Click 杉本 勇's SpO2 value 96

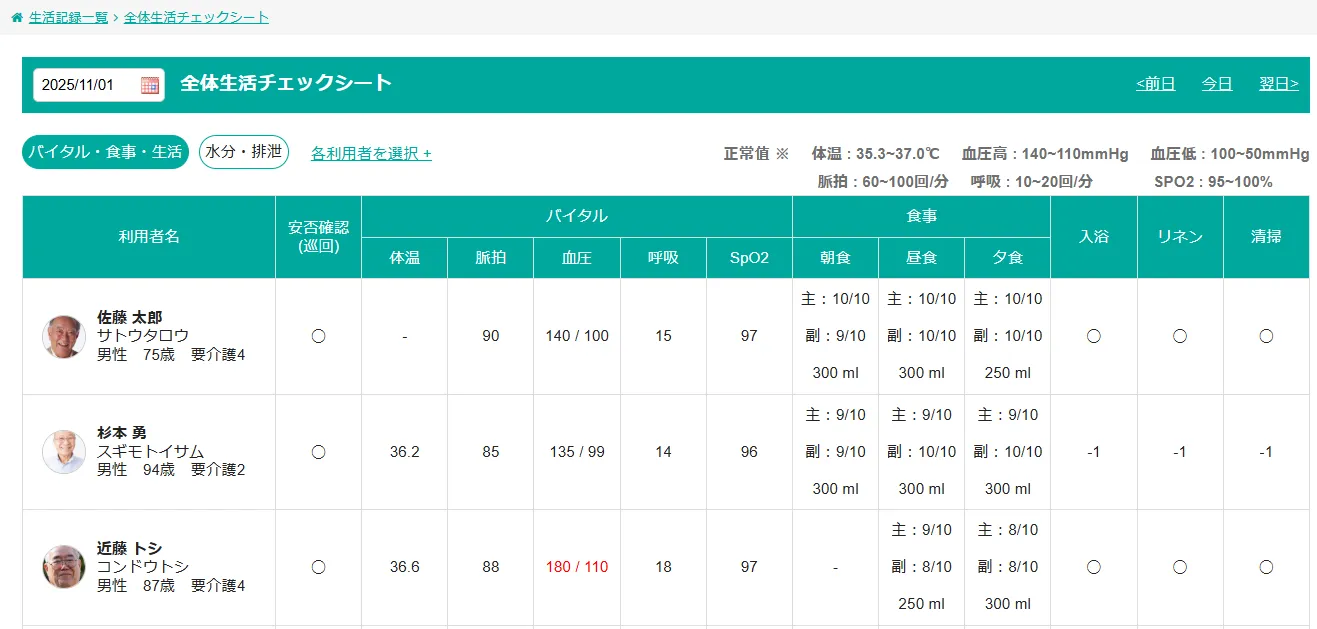point(749,452)
